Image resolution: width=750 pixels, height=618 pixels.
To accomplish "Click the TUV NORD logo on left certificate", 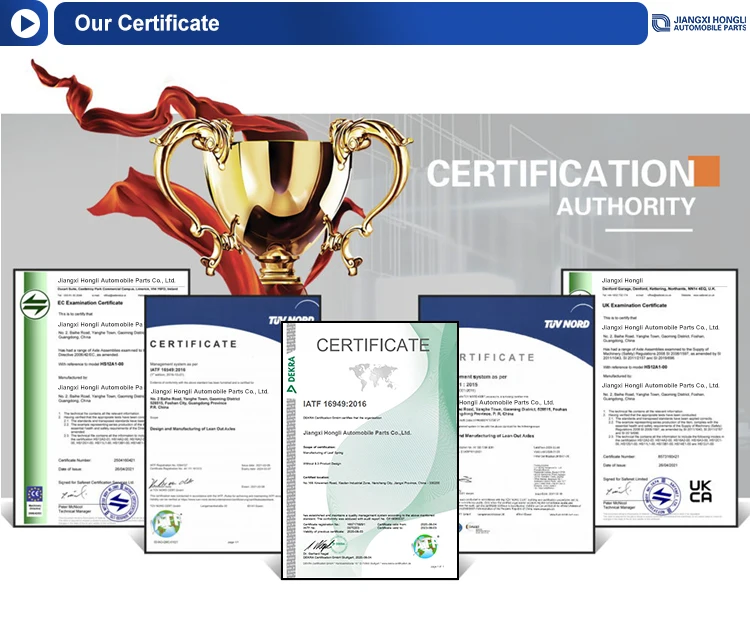I will (291, 320).
